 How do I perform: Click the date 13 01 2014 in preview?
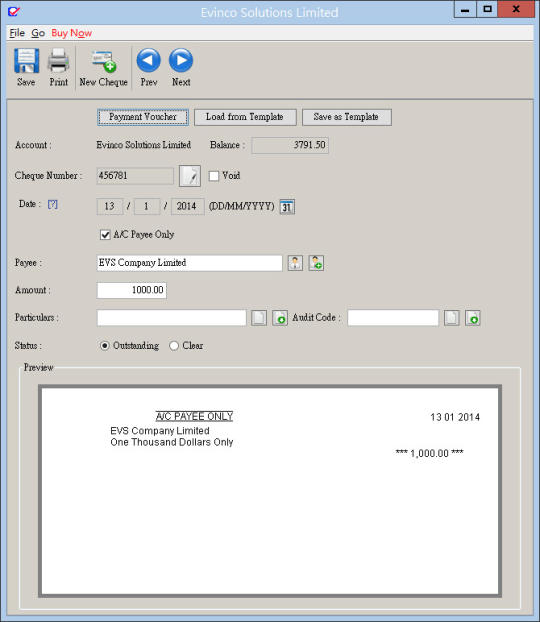455,417
